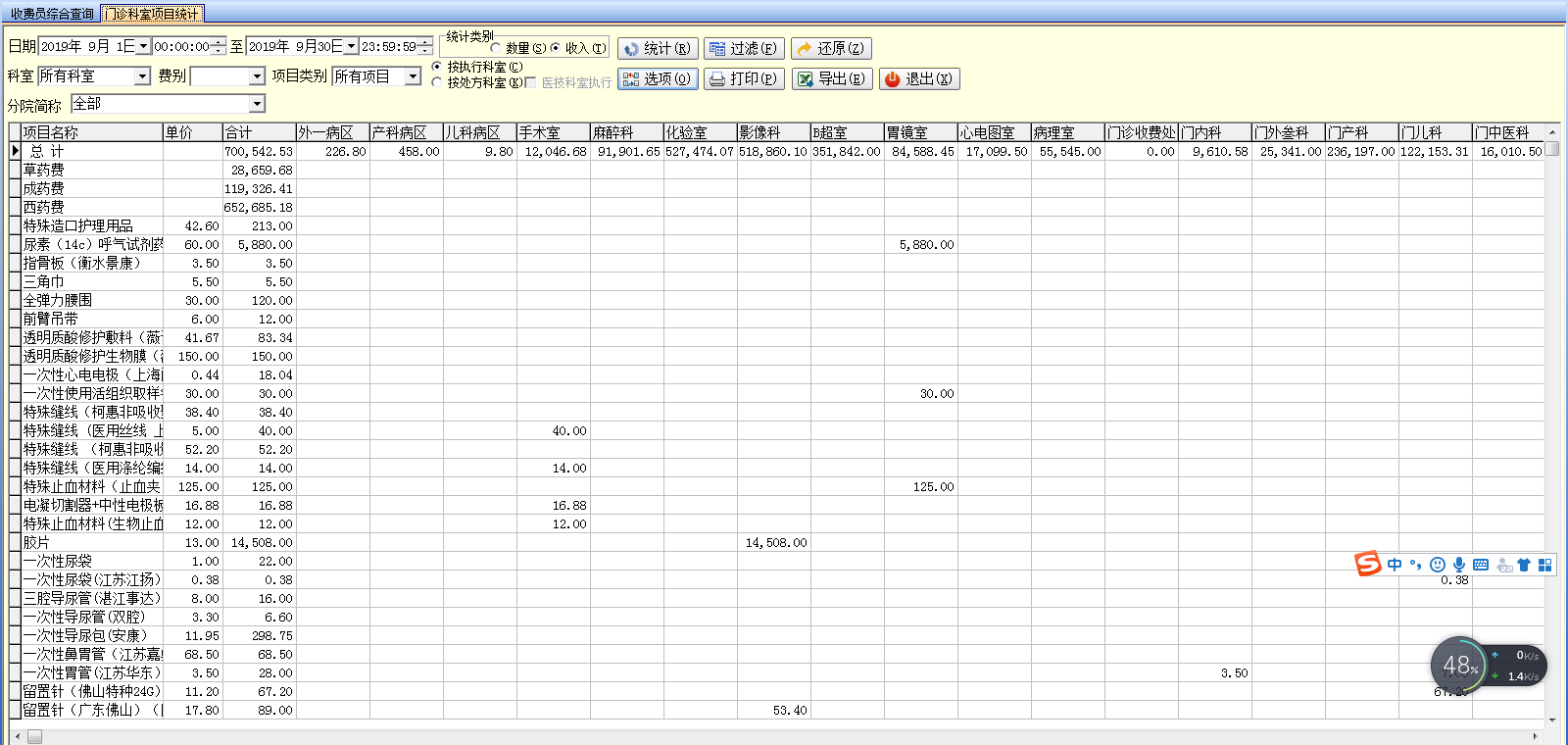Expand the 科室 department dropdown
Viewport: 1568px width, 745px height.
(x=142, y=75)
